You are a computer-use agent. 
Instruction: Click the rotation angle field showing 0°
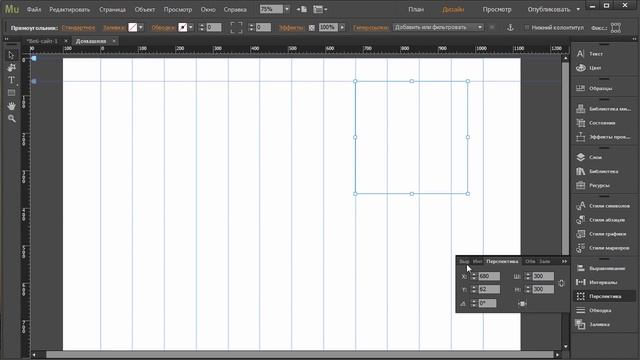(487, 303)
